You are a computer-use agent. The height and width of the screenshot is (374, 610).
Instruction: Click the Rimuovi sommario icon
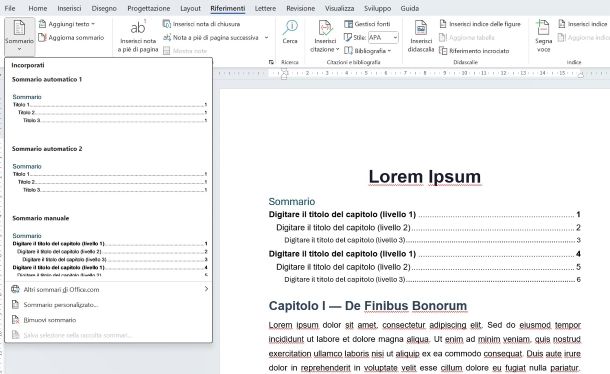click(15, 320)
